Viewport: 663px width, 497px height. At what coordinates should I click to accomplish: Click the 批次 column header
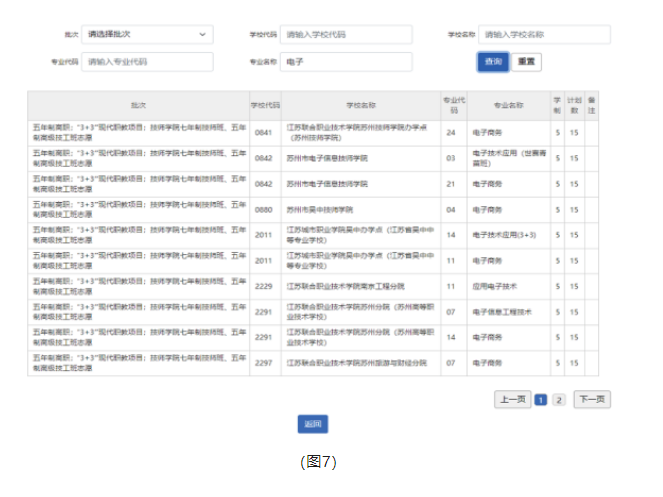point(138,105)
